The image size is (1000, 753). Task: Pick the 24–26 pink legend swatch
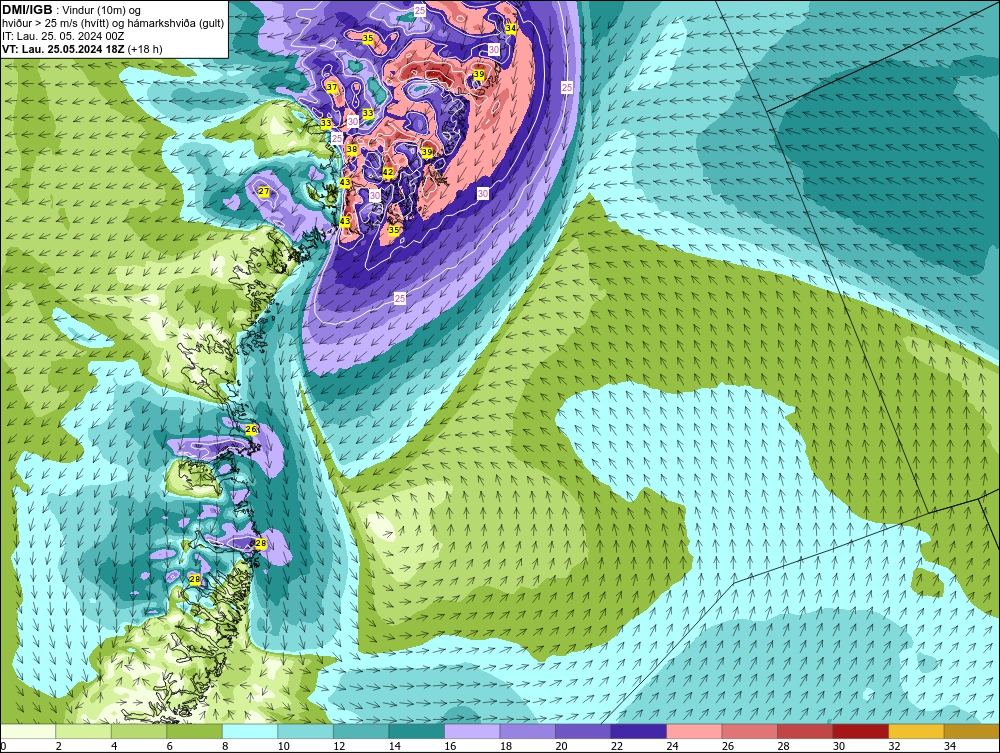(694, 731)
